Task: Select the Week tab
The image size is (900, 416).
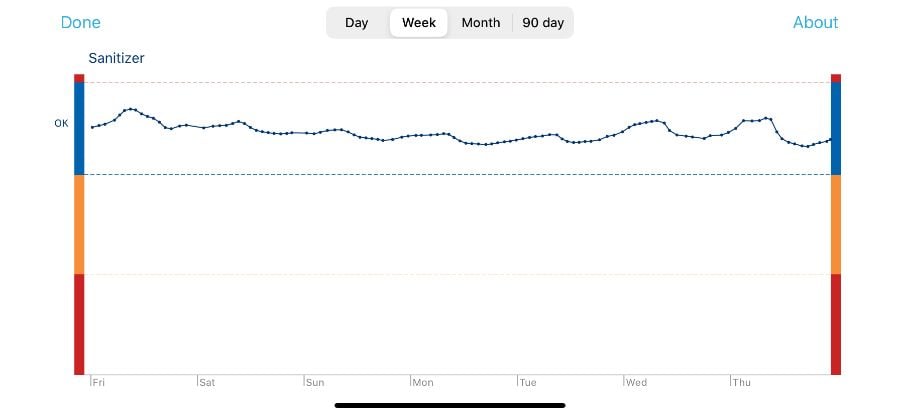Action: coord(419,23)
